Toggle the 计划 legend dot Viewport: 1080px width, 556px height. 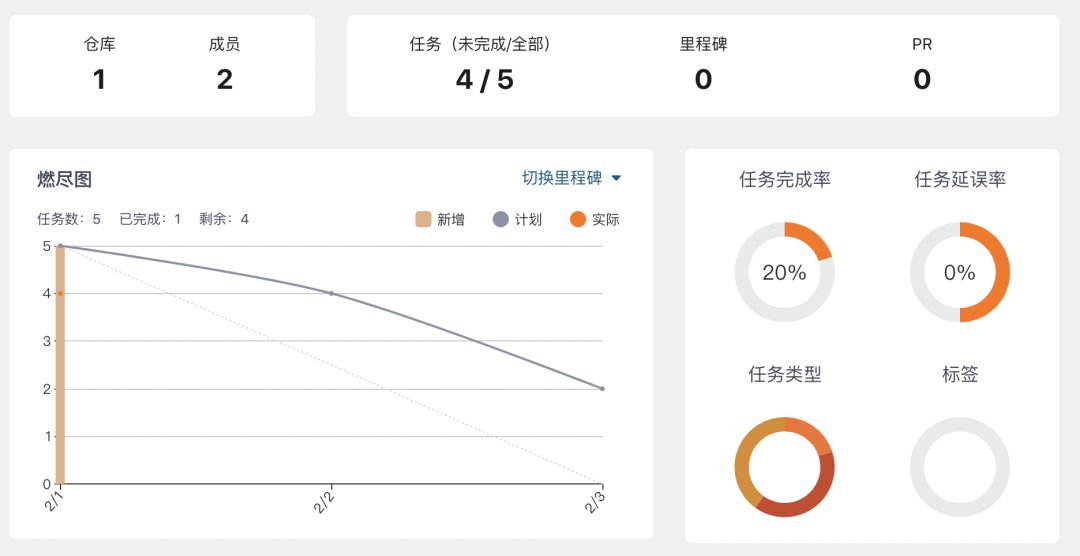[x=501, y=219]
